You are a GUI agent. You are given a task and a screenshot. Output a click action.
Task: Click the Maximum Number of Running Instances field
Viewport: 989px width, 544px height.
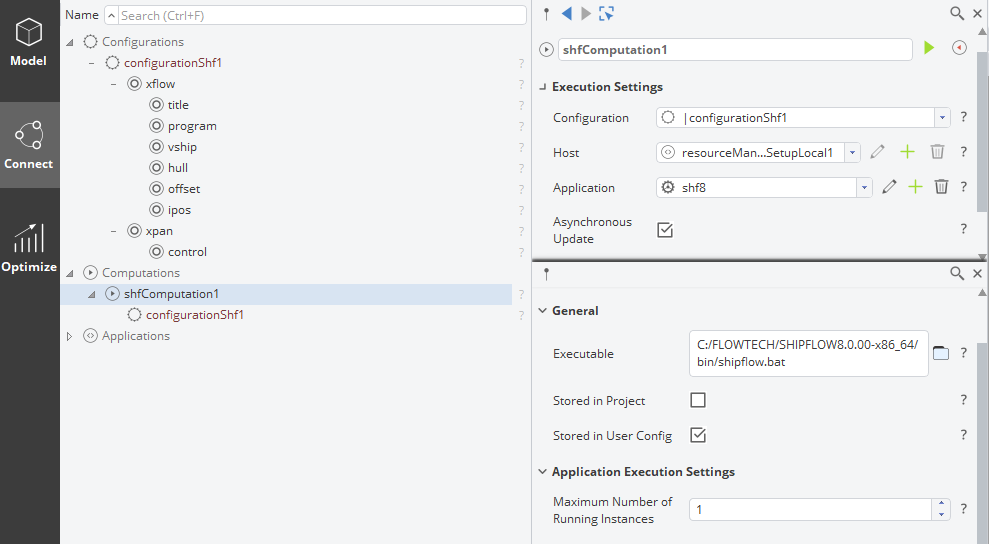click(811, 509)
